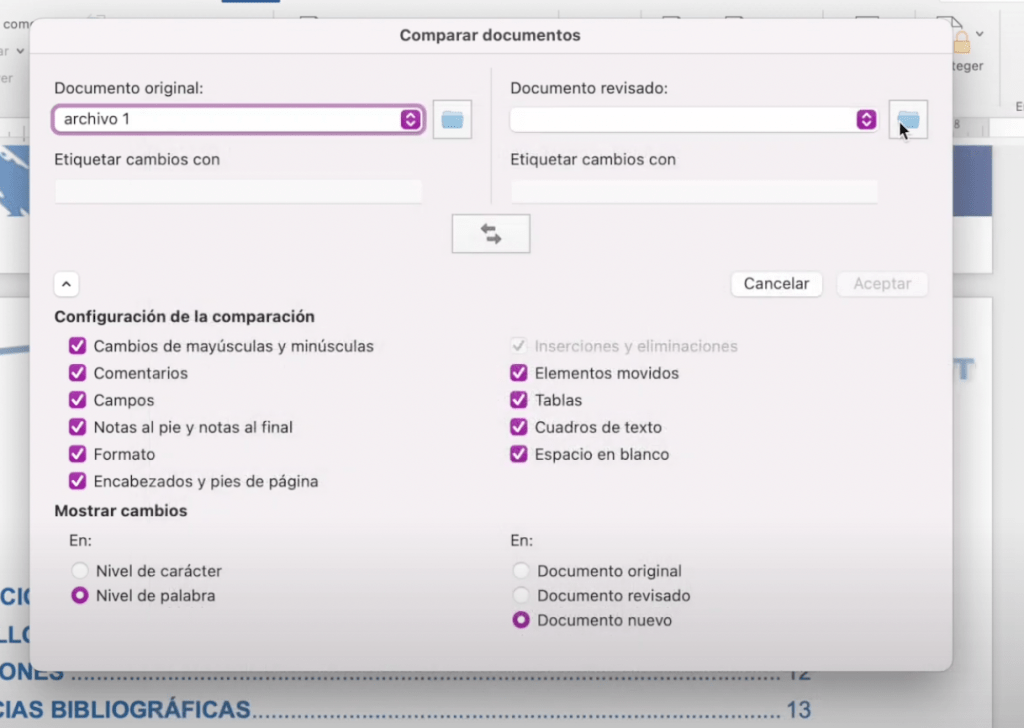Viewport: 1024px width, 728px height.
Task: Swap documents with the arrows button
Action: point(490,234)
